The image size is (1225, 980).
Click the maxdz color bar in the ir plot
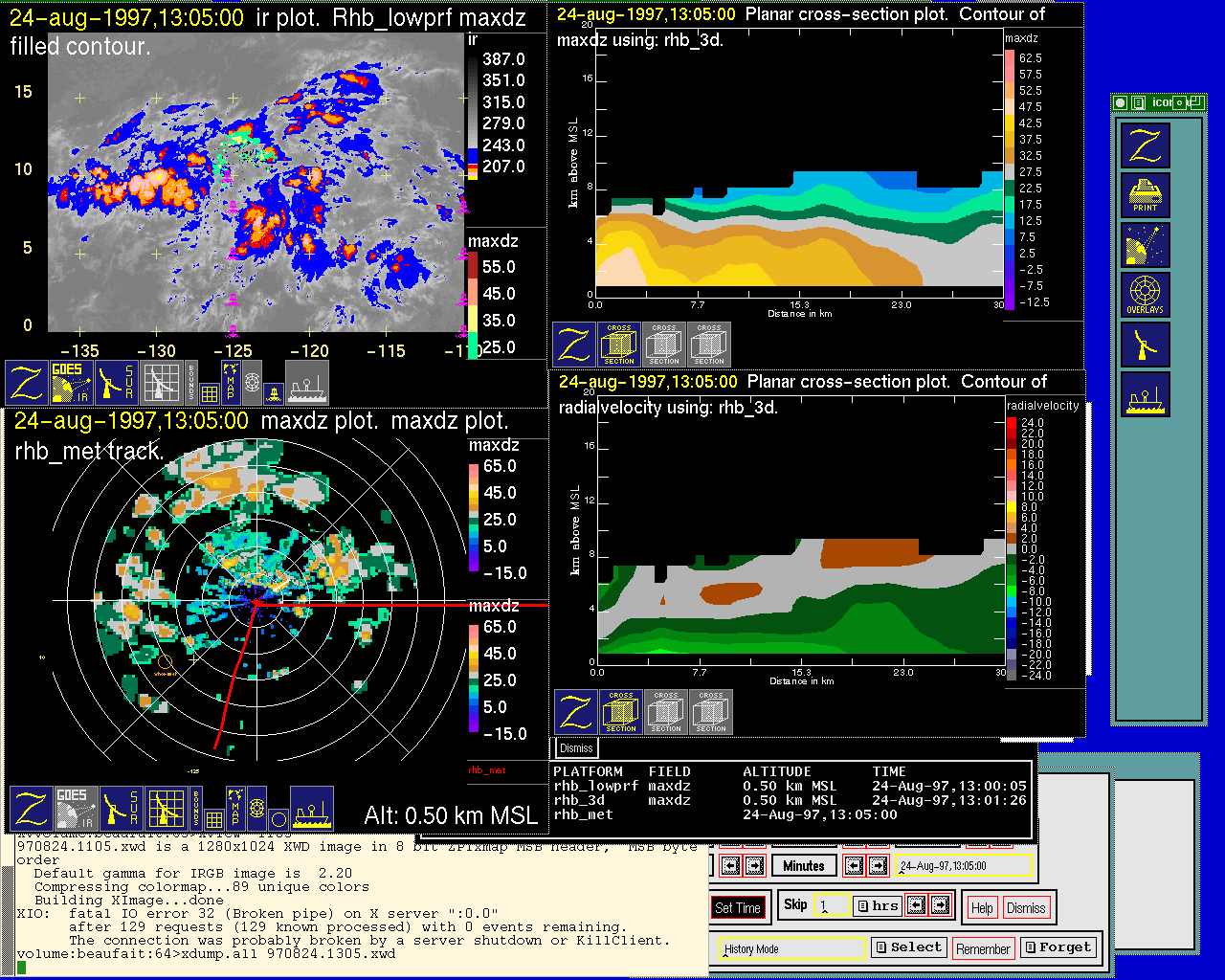473,306
